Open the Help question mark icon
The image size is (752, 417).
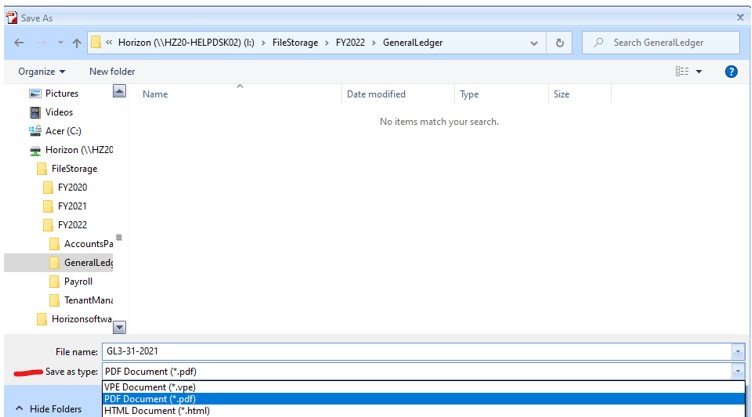(x=731, y=72)
